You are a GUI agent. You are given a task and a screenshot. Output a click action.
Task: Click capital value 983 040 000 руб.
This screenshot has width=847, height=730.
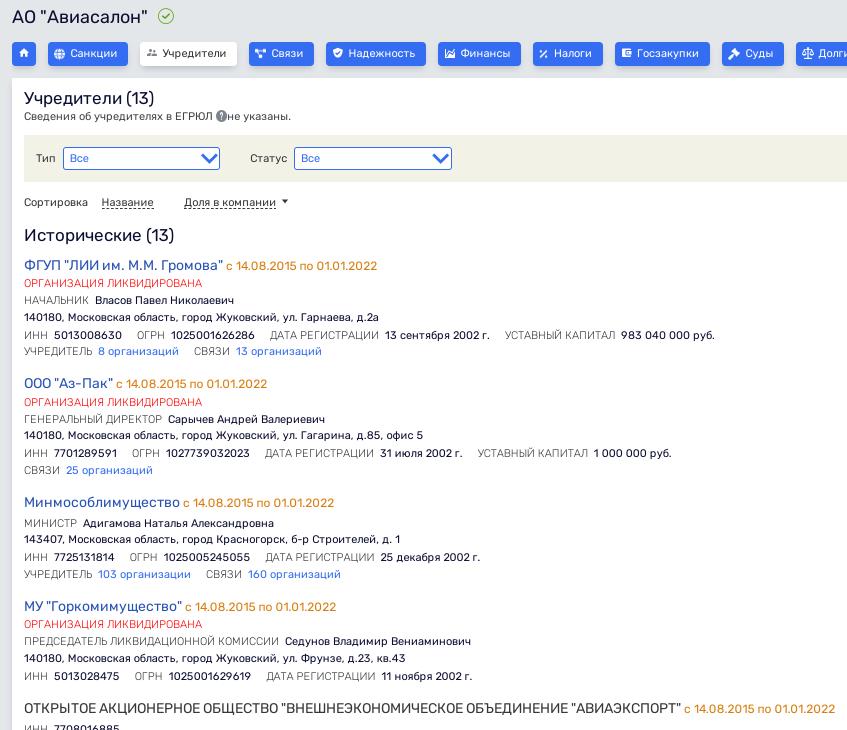(668, 335)
